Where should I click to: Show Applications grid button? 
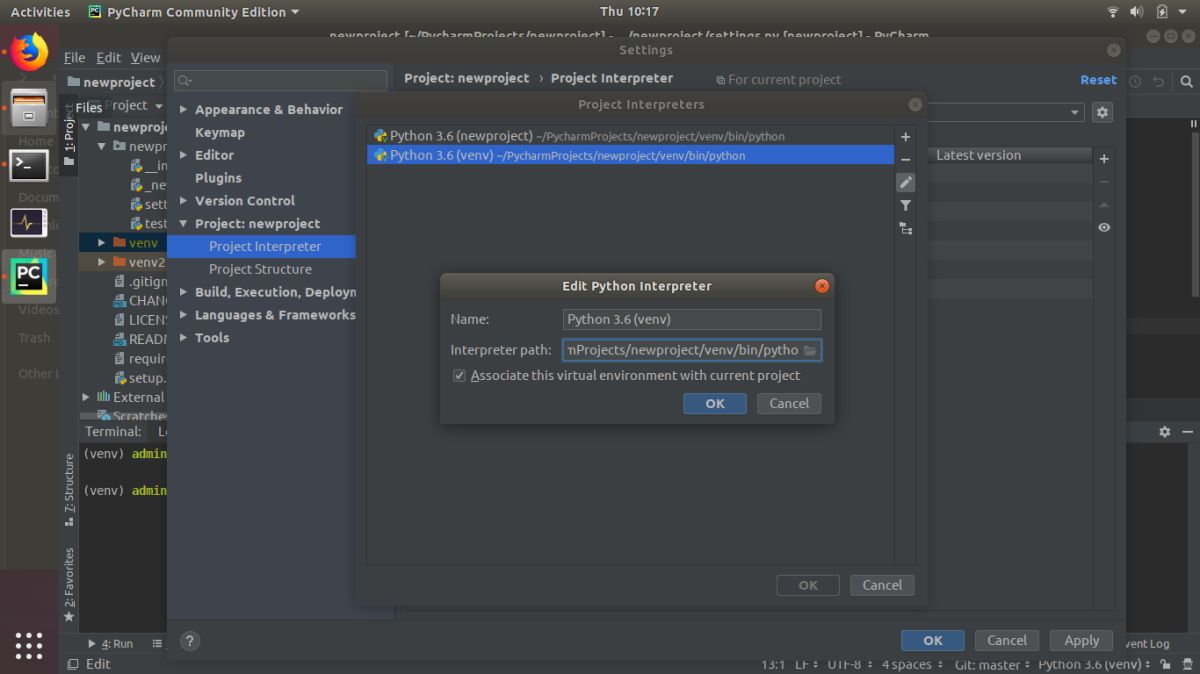pos(29,644)
